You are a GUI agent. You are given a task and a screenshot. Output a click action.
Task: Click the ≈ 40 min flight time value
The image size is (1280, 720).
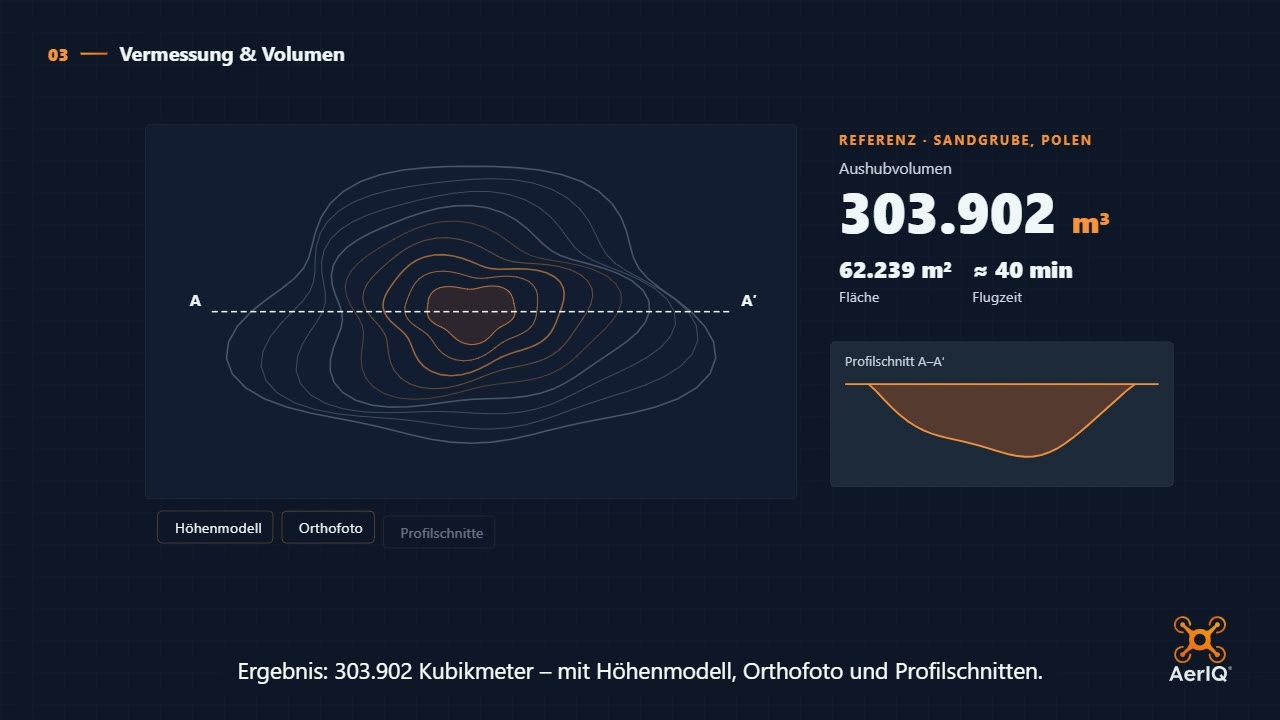click(1022, 270)
